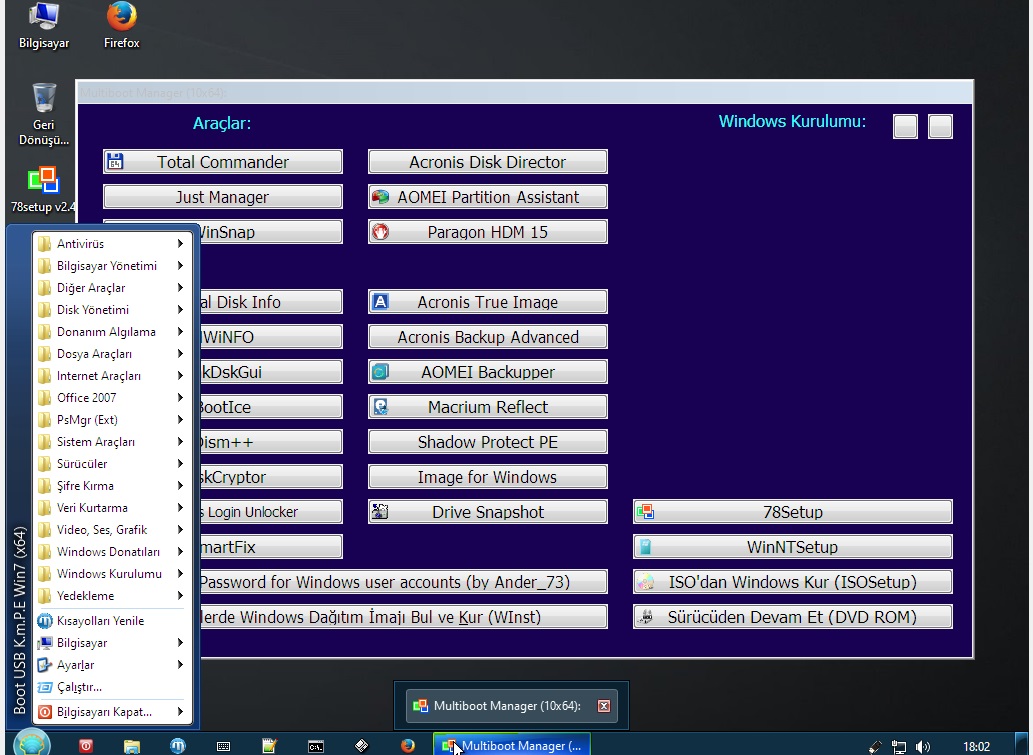
Task: Select Çalıştır... from the start menu
Action: [x=80, y=687]
